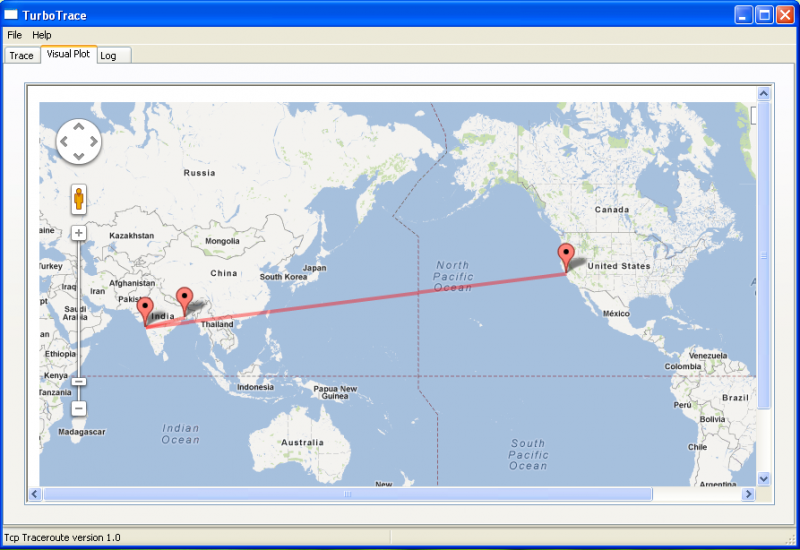Click the Japan label on the map
800x550 pixels.
tap(314, 268)
